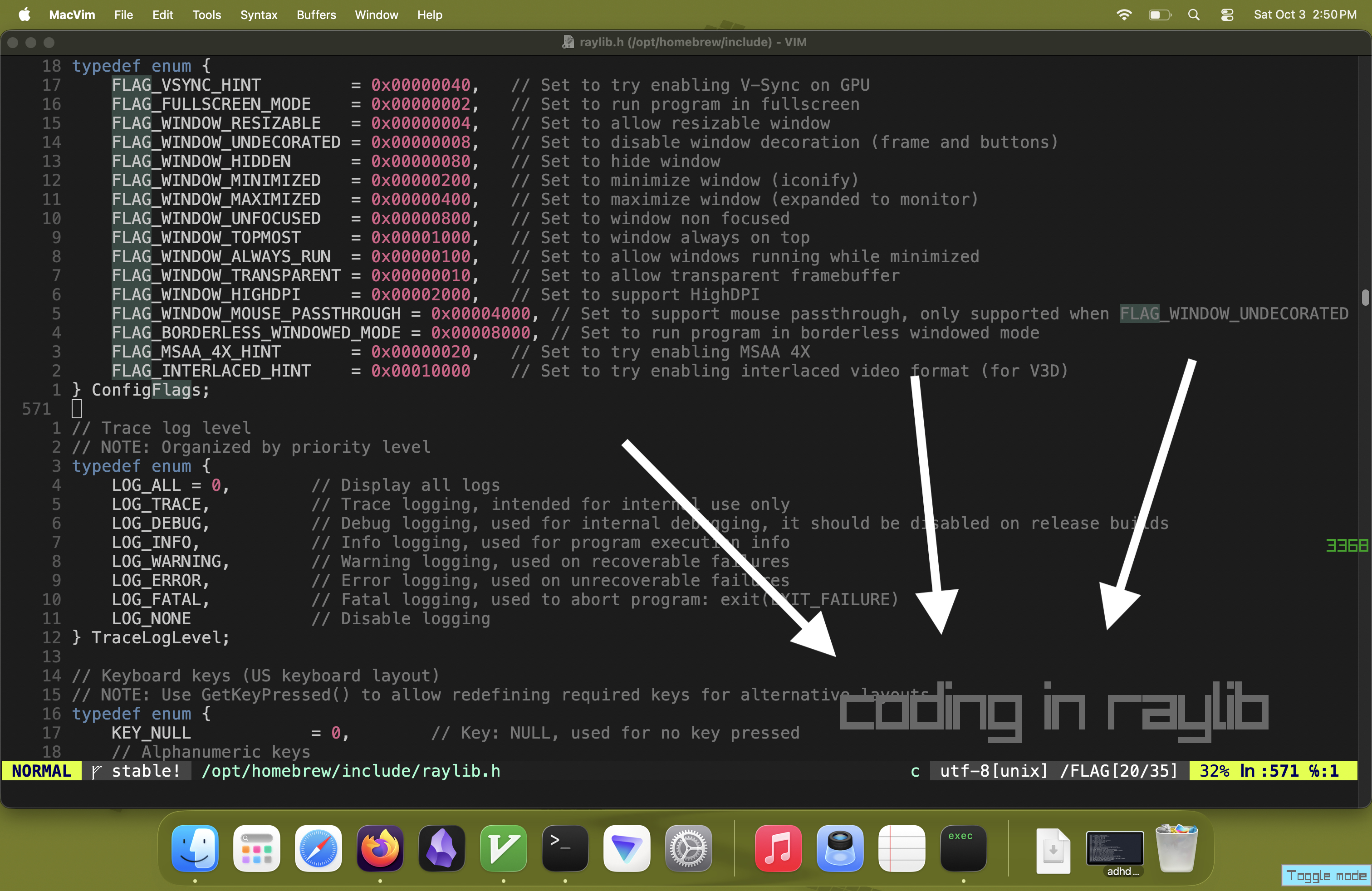Open Firefox from the dock
This screenshot has height=891, width=1372.
point(380,848)
